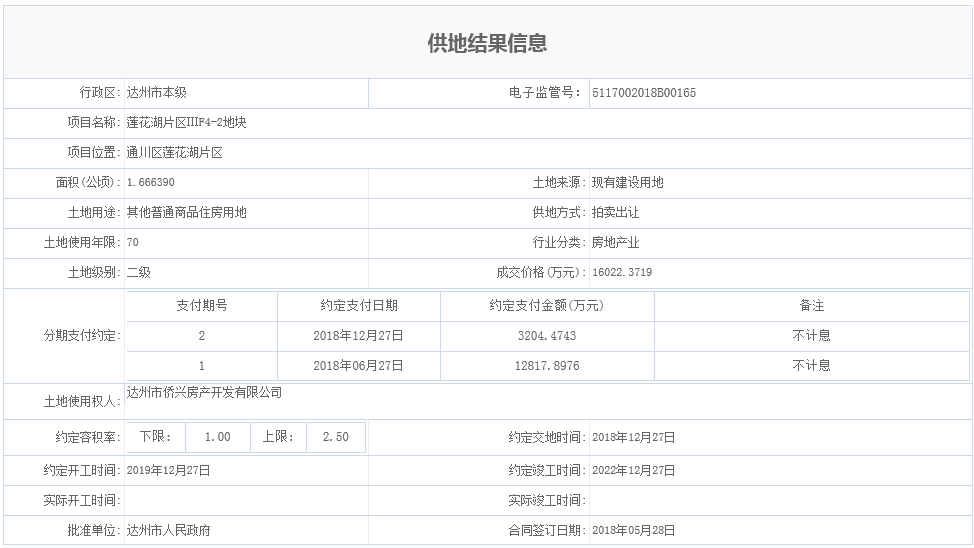Click the 下限 label cell

click(x=155, y=437)
